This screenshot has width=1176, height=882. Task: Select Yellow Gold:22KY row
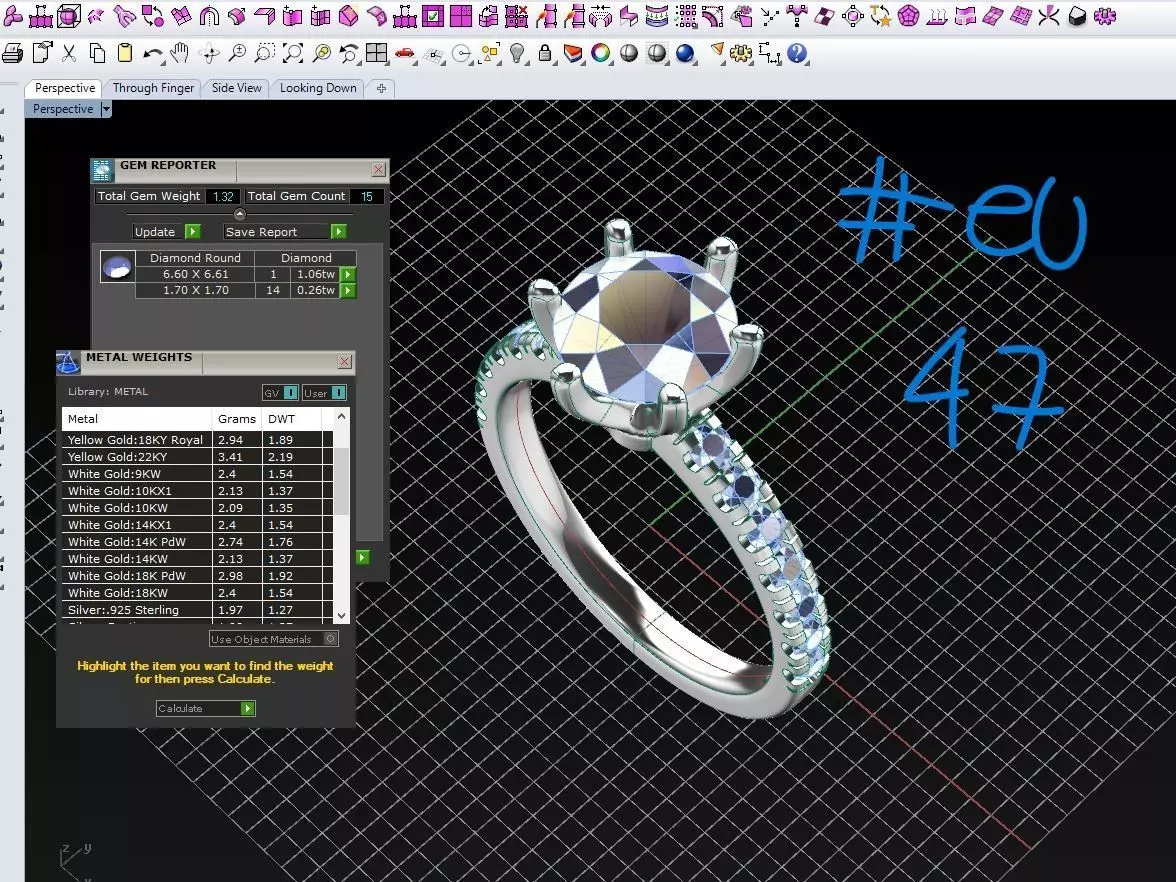click(197, 457)
